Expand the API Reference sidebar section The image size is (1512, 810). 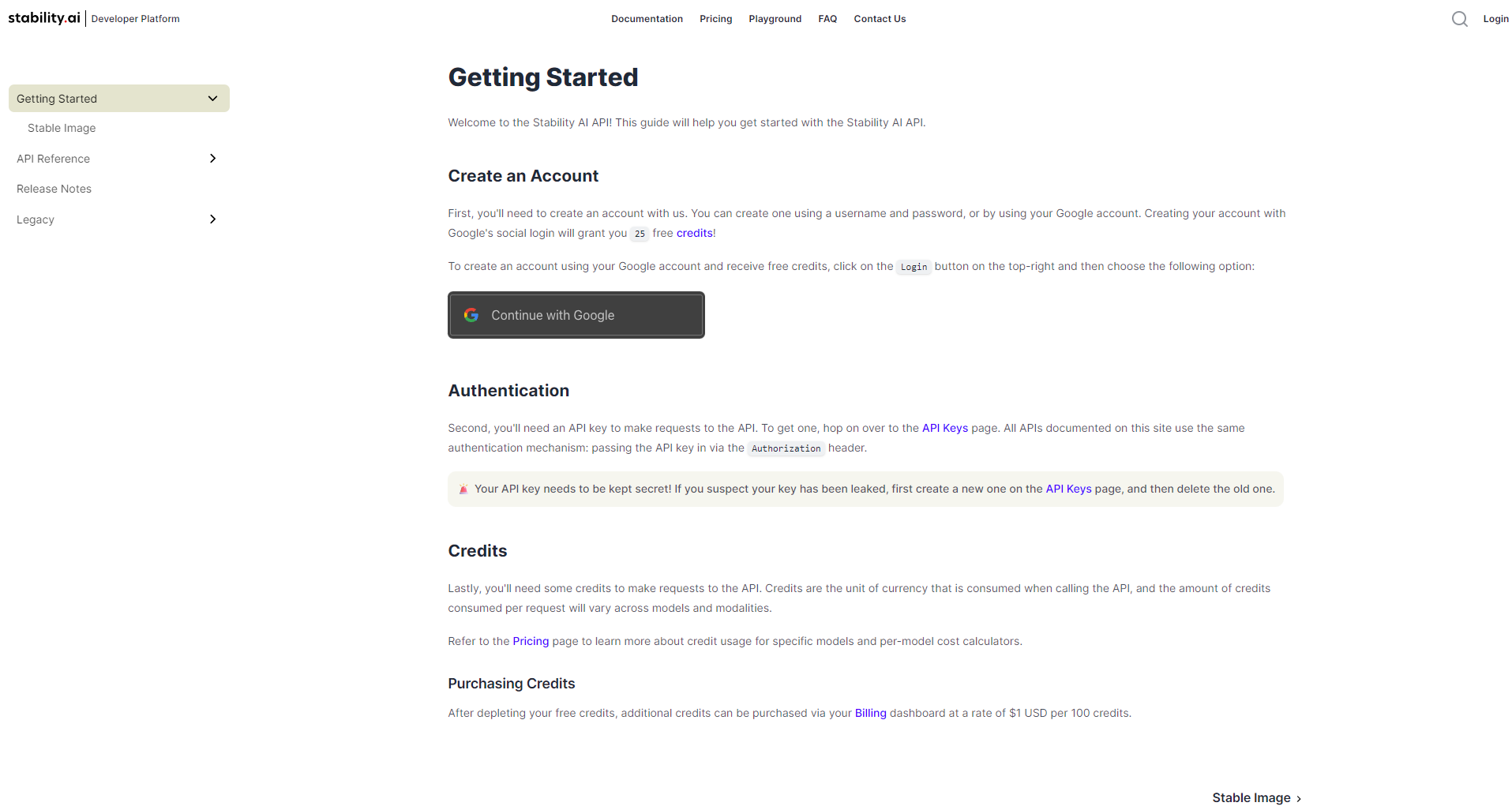212,159
